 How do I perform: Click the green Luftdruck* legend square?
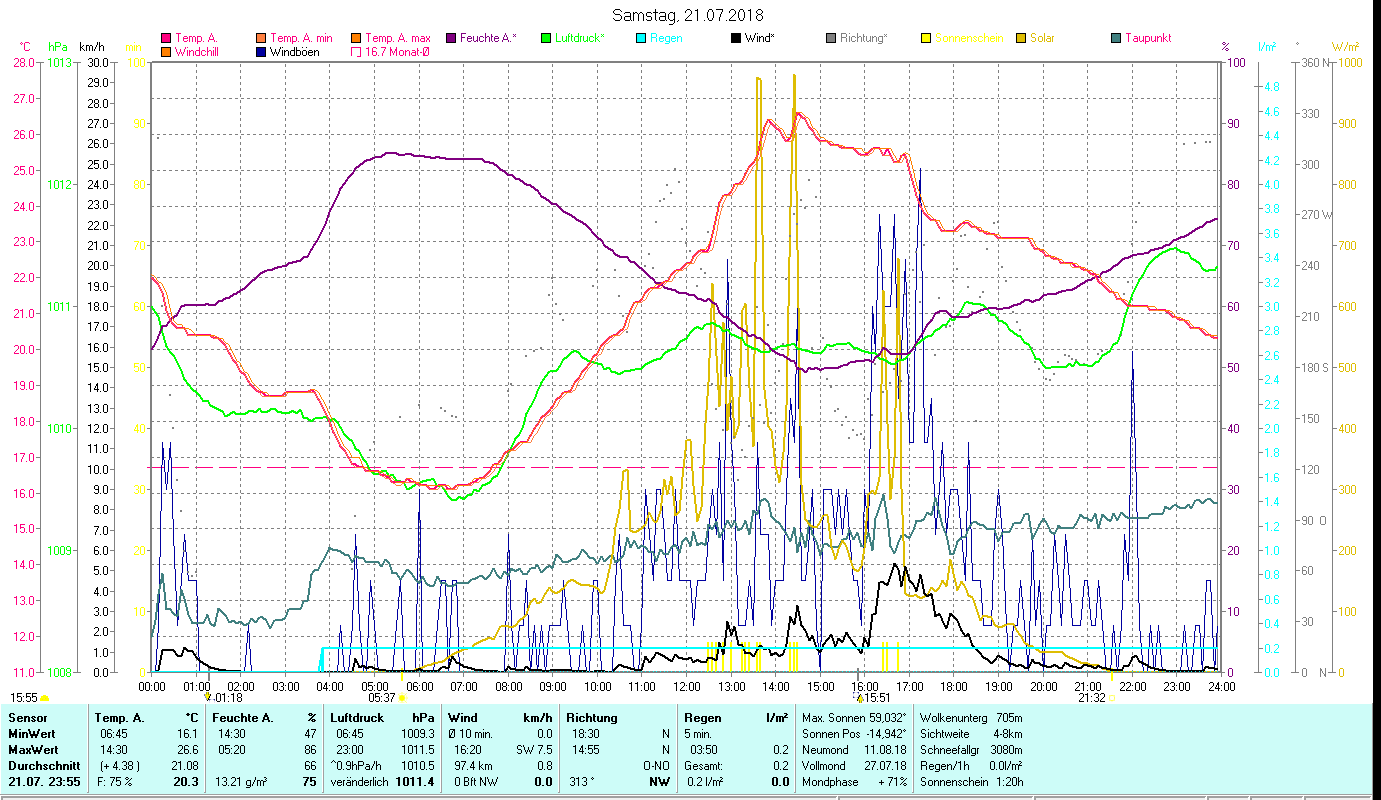coord(546,38)
